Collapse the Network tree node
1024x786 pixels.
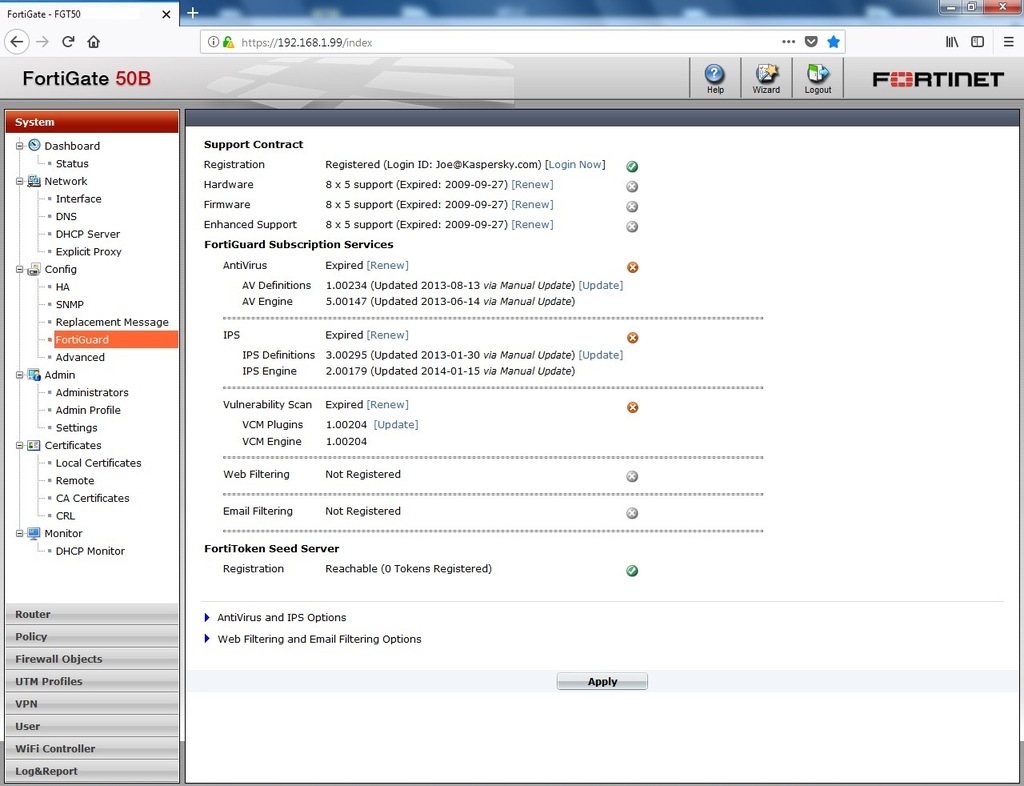20,181
